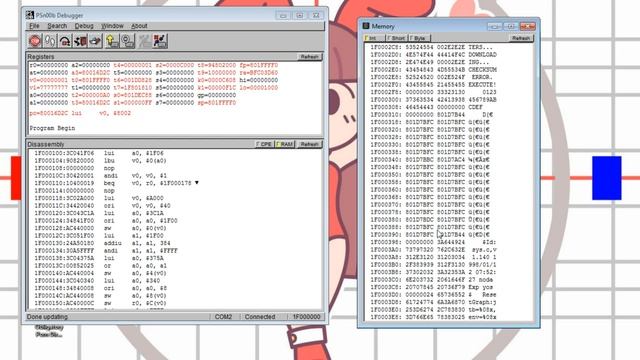The height and width of the screenshot is (360, 640).
Task: Click register value sp=801FFFF0
Action: coord(216,103)
